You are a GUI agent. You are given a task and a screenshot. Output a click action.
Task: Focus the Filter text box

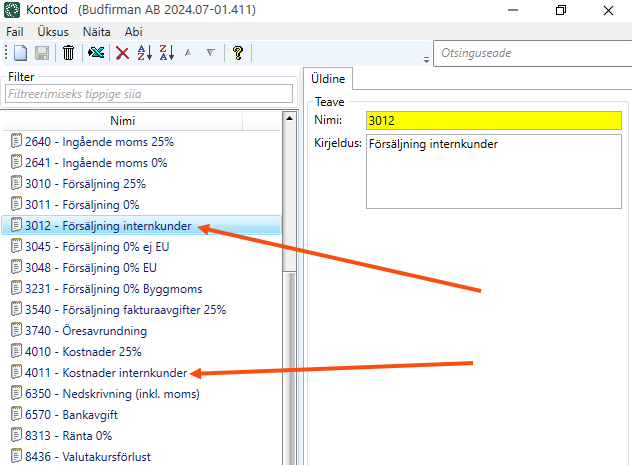pos(148,94)
